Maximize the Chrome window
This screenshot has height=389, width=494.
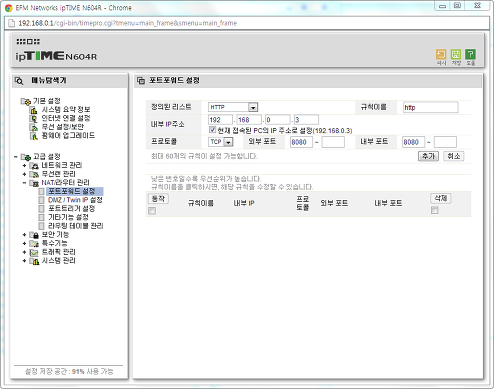tap(457, 6)
